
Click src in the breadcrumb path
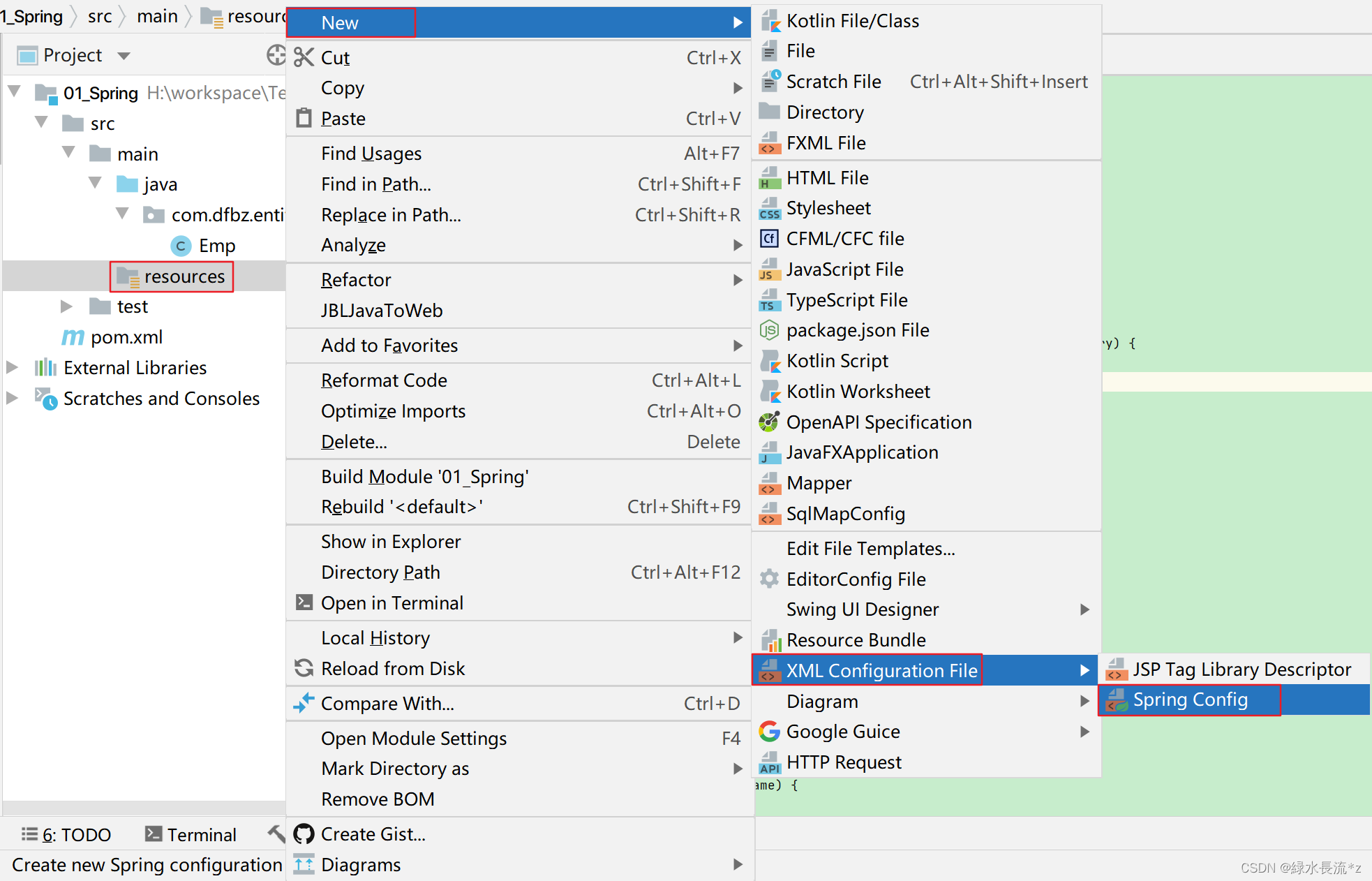(100, 16)
